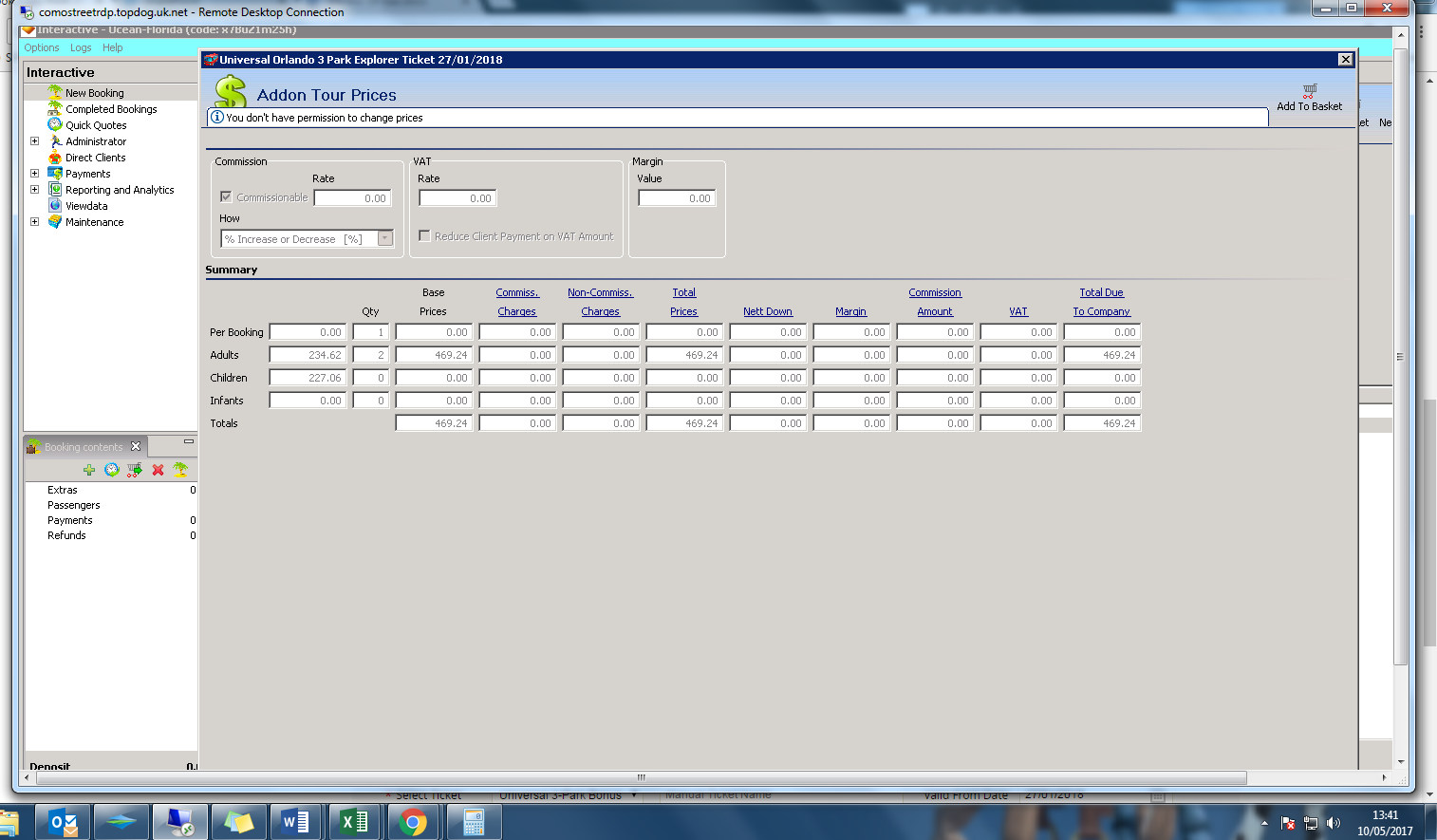Click the Total Due To Company link
Viewport: 1437px width, 840px height.
tap(1102, 302)
